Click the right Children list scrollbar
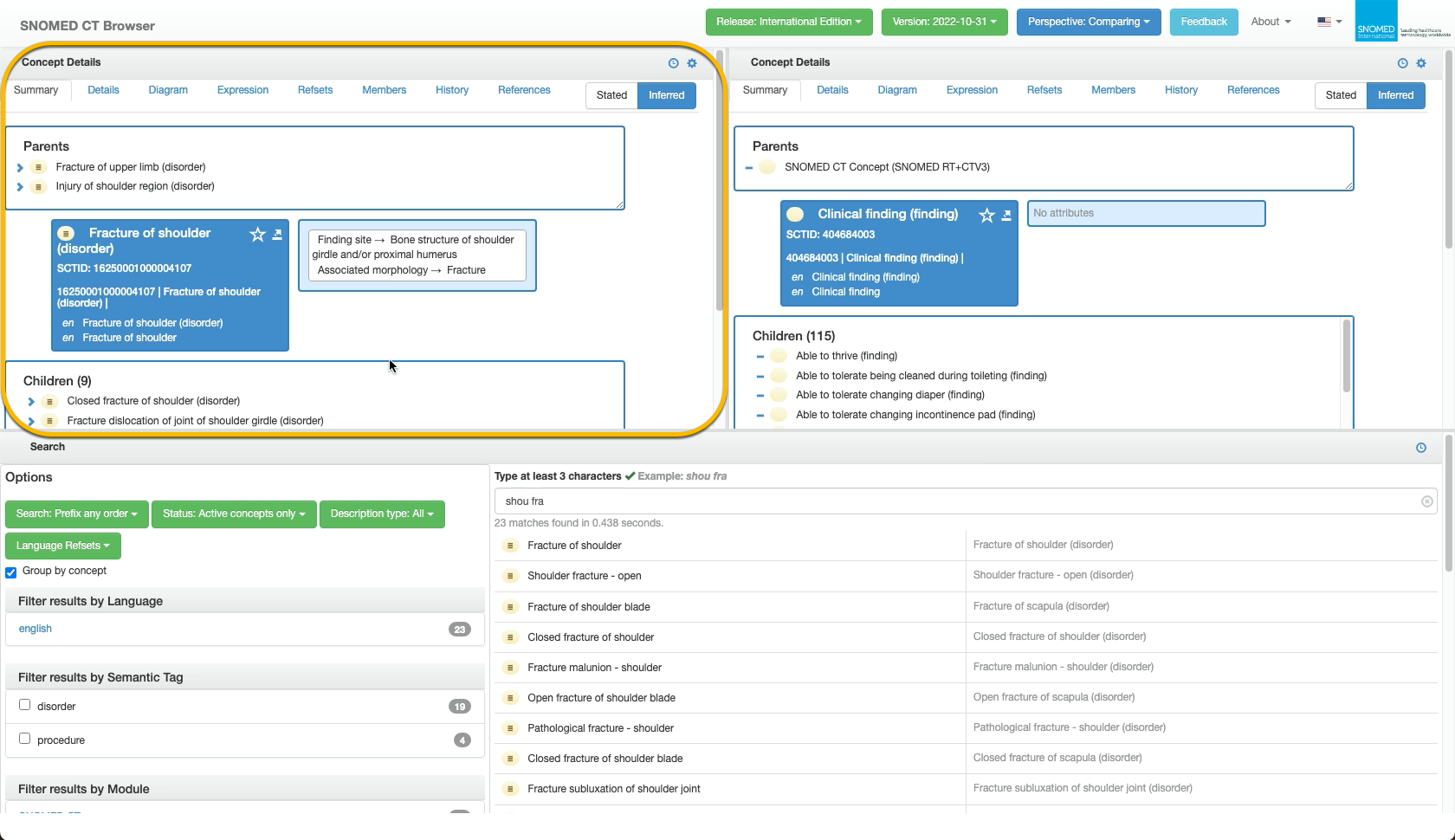Image resolution: width=1455 pixels, height=840 pixels. tap(1346, 357)
